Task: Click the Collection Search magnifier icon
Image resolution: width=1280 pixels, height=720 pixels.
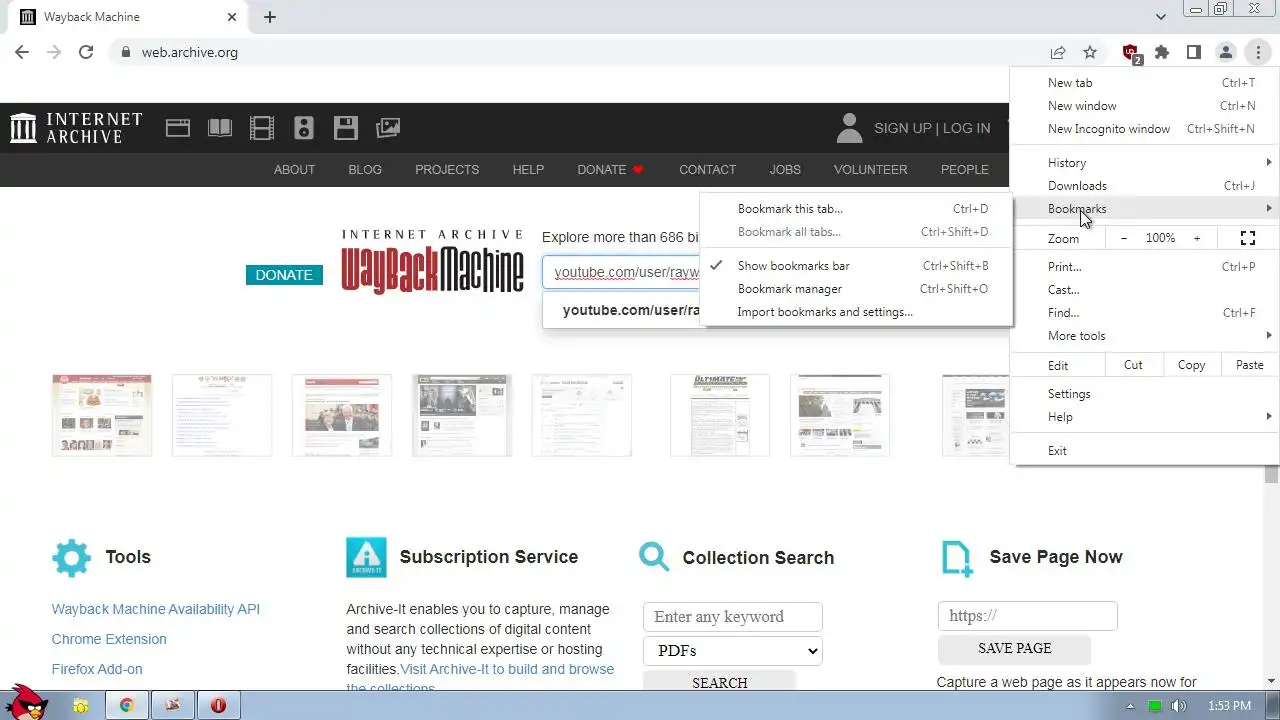Action: point(654,557)
